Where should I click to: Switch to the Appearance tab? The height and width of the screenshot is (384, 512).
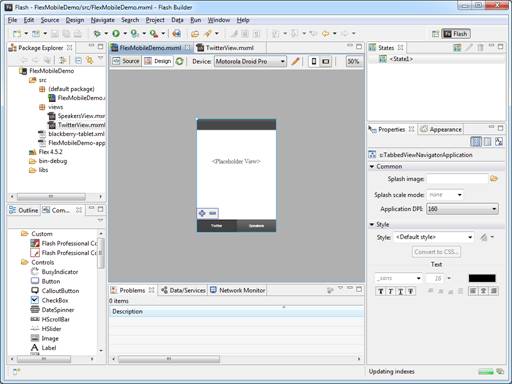[x=441, y=129]
